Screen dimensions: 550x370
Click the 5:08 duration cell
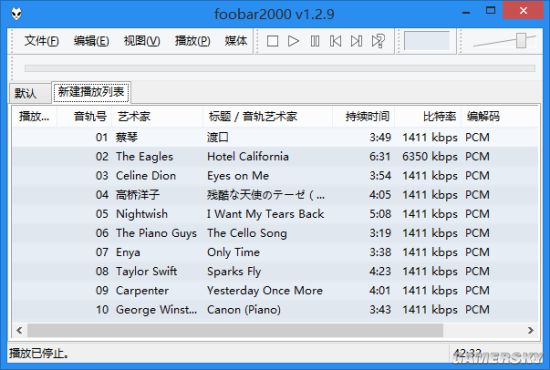[380, 214]
